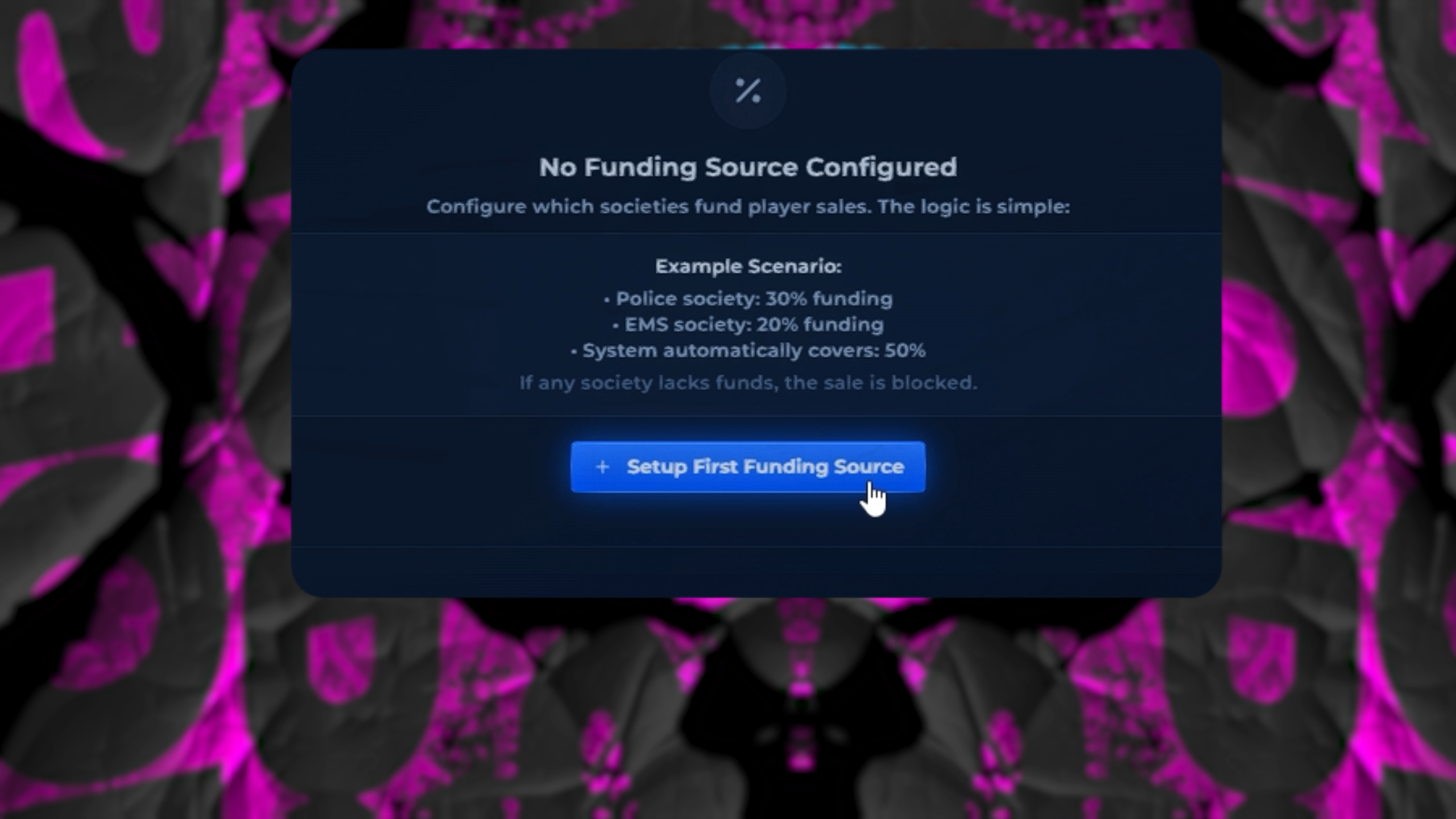The image size is (1456, 819).
Task: Click the Configure which societies description text
Action: 748,206
